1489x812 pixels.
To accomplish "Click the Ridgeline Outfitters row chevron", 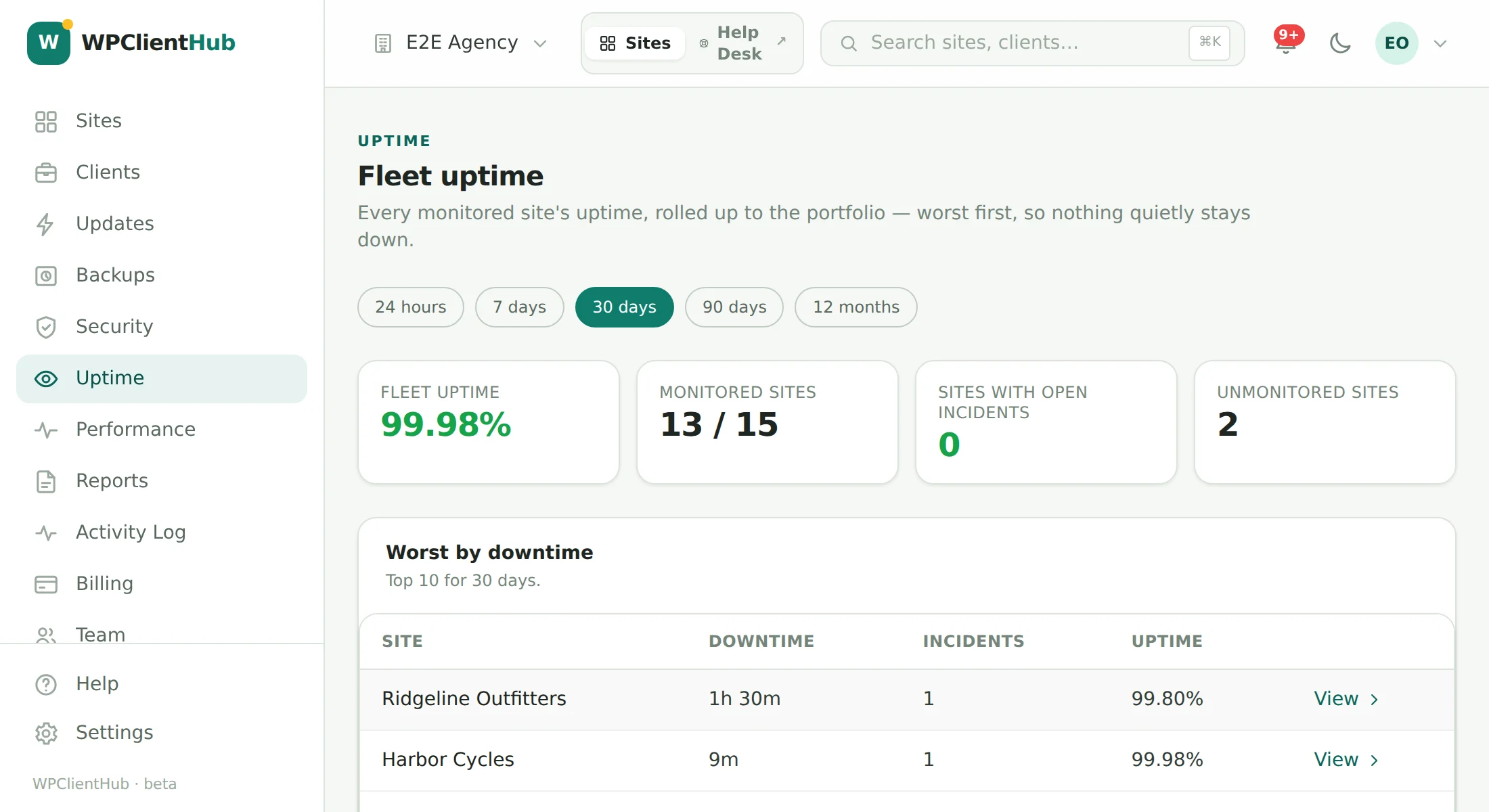I will (1374, 700).
